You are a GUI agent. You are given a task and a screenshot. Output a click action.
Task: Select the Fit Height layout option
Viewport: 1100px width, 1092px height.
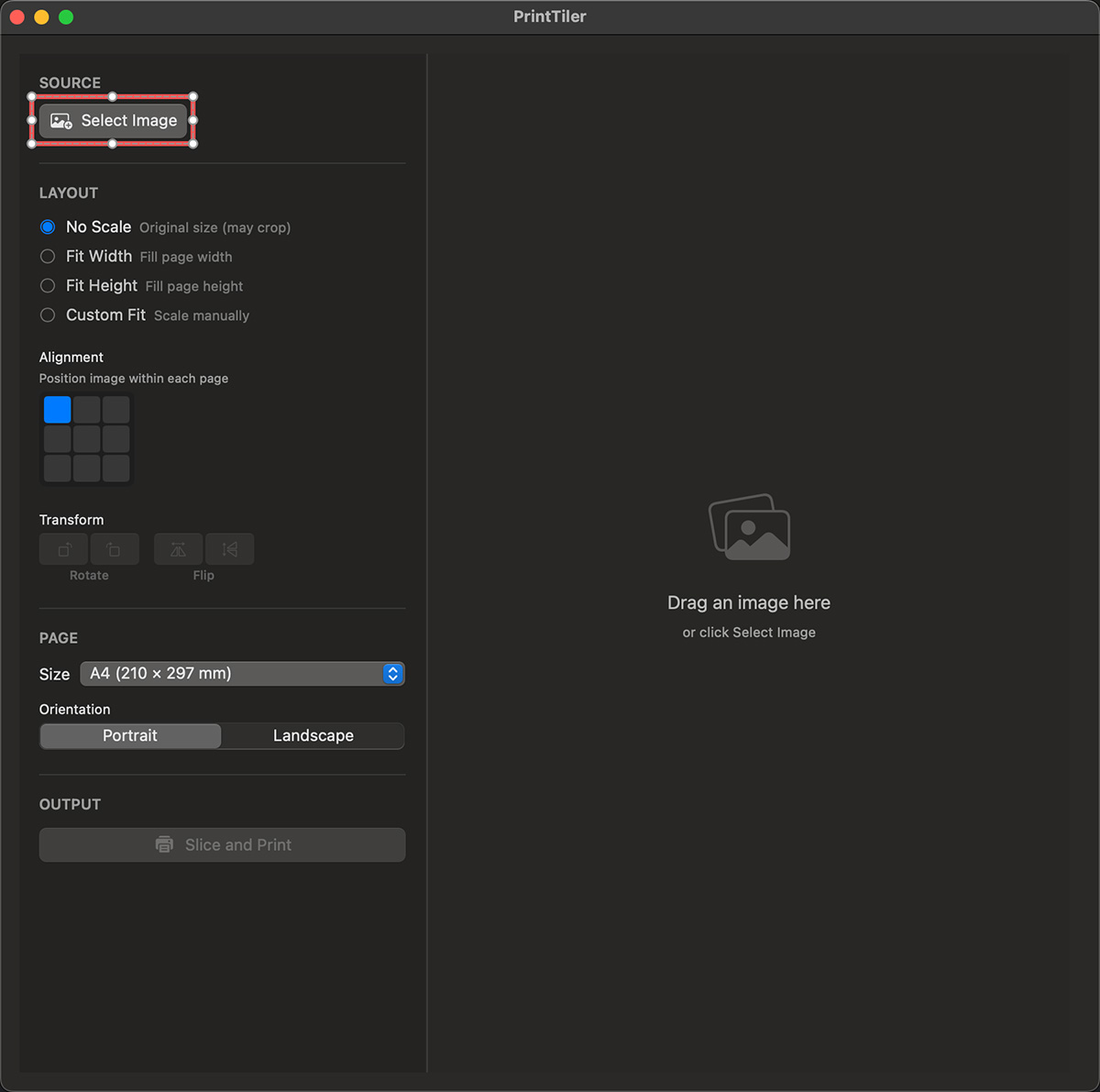point(48,285)
